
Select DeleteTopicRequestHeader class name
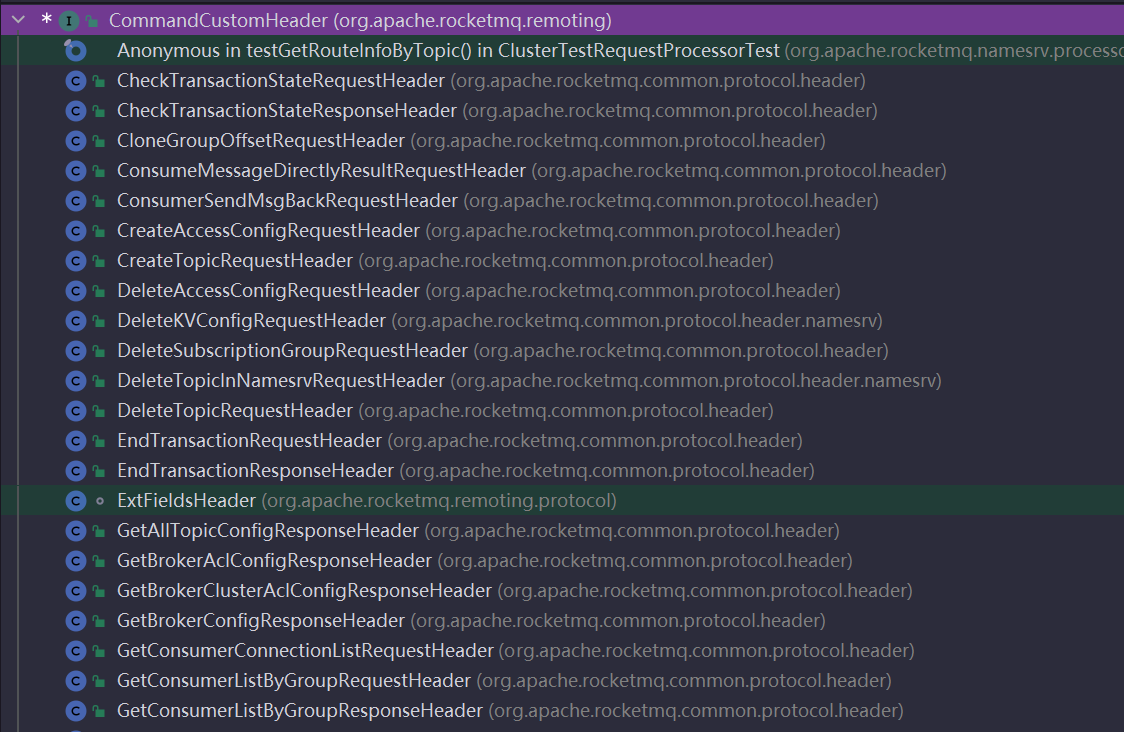point(234,411)
